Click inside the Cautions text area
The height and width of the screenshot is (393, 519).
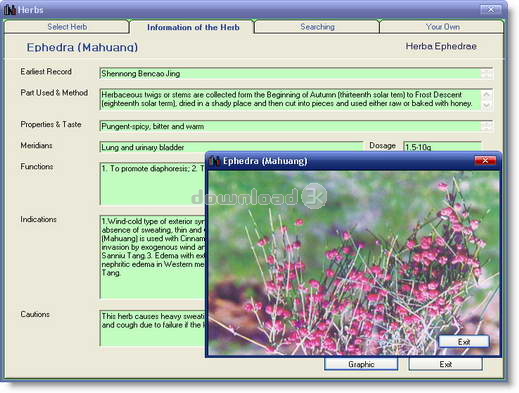pos(153,328)
